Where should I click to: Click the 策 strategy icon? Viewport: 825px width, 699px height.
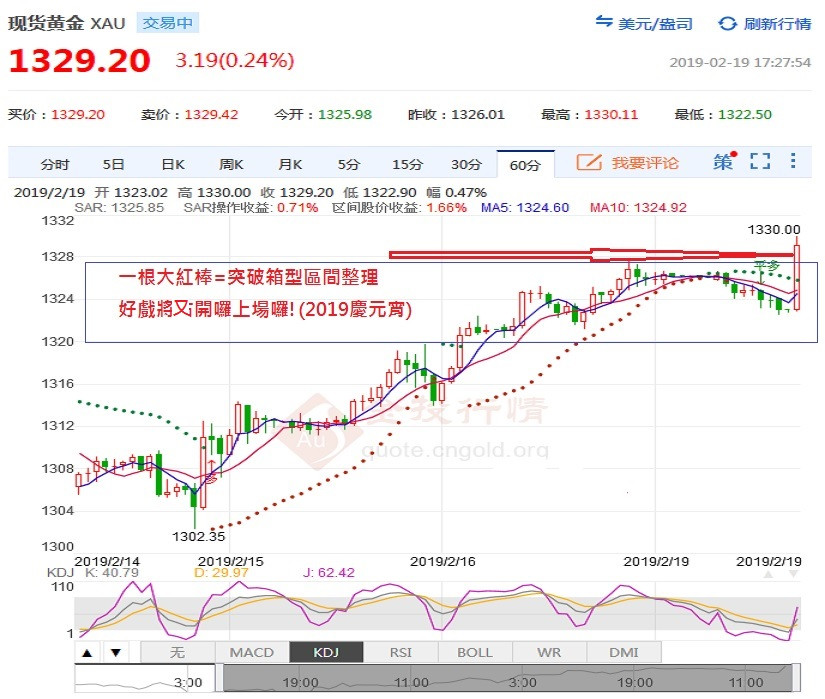724,161
